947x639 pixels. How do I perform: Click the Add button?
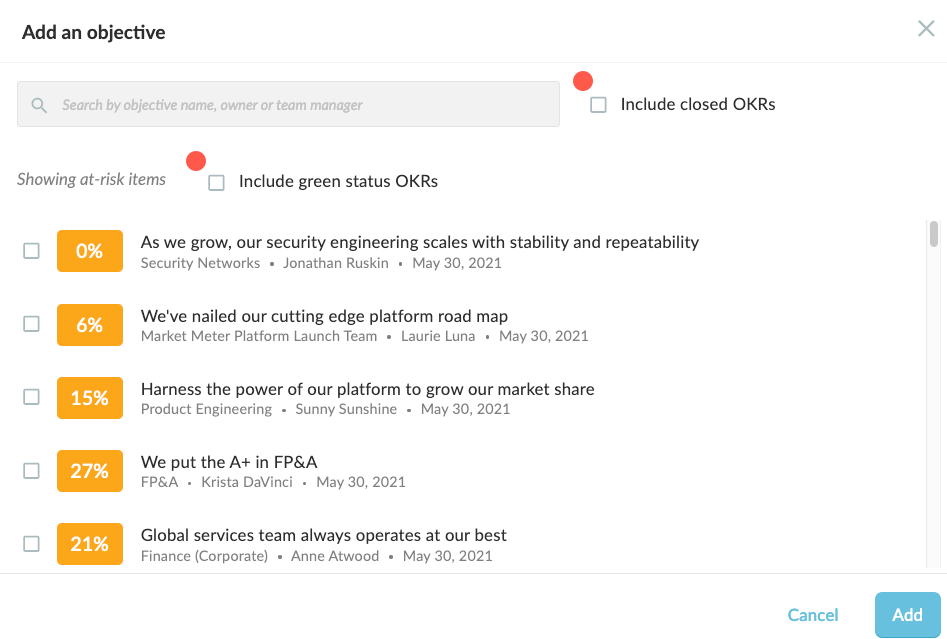point(907,615)
